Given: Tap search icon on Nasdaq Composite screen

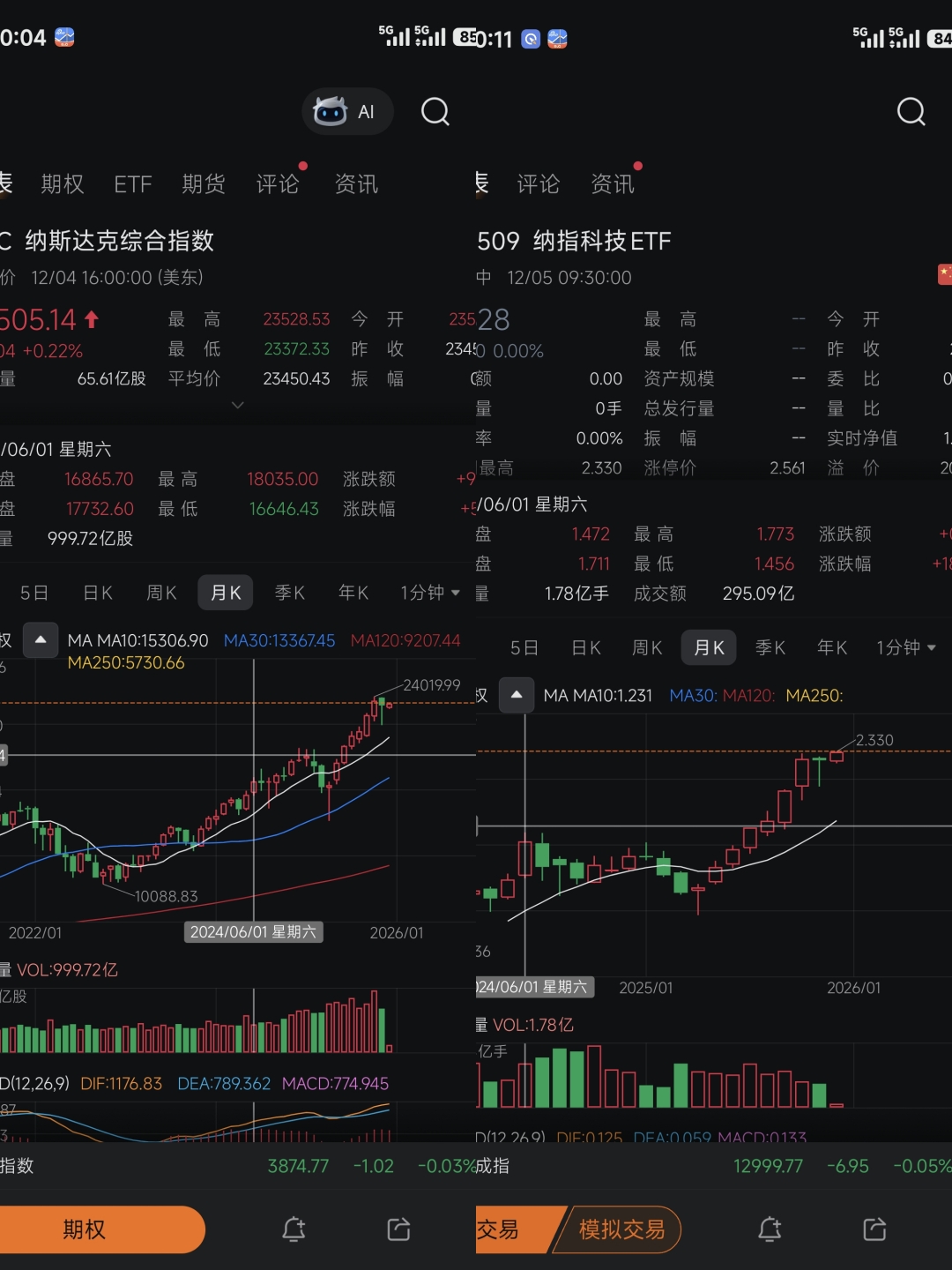Looking at the screenshot, I should click(435, 111).
